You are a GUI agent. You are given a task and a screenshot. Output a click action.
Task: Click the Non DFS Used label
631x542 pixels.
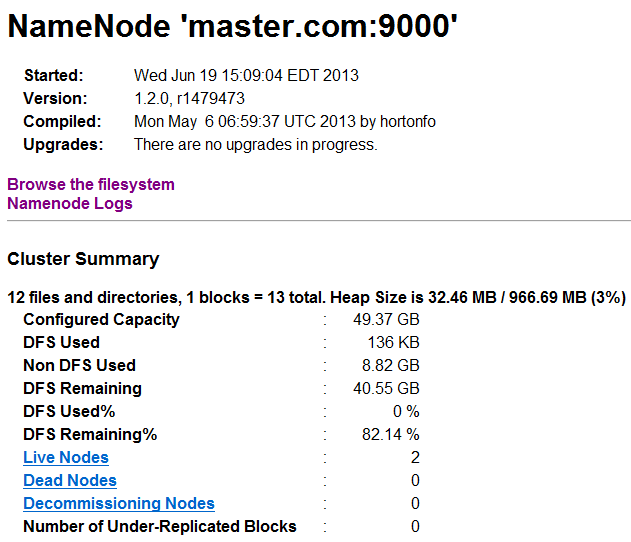[x=80, y=365]
